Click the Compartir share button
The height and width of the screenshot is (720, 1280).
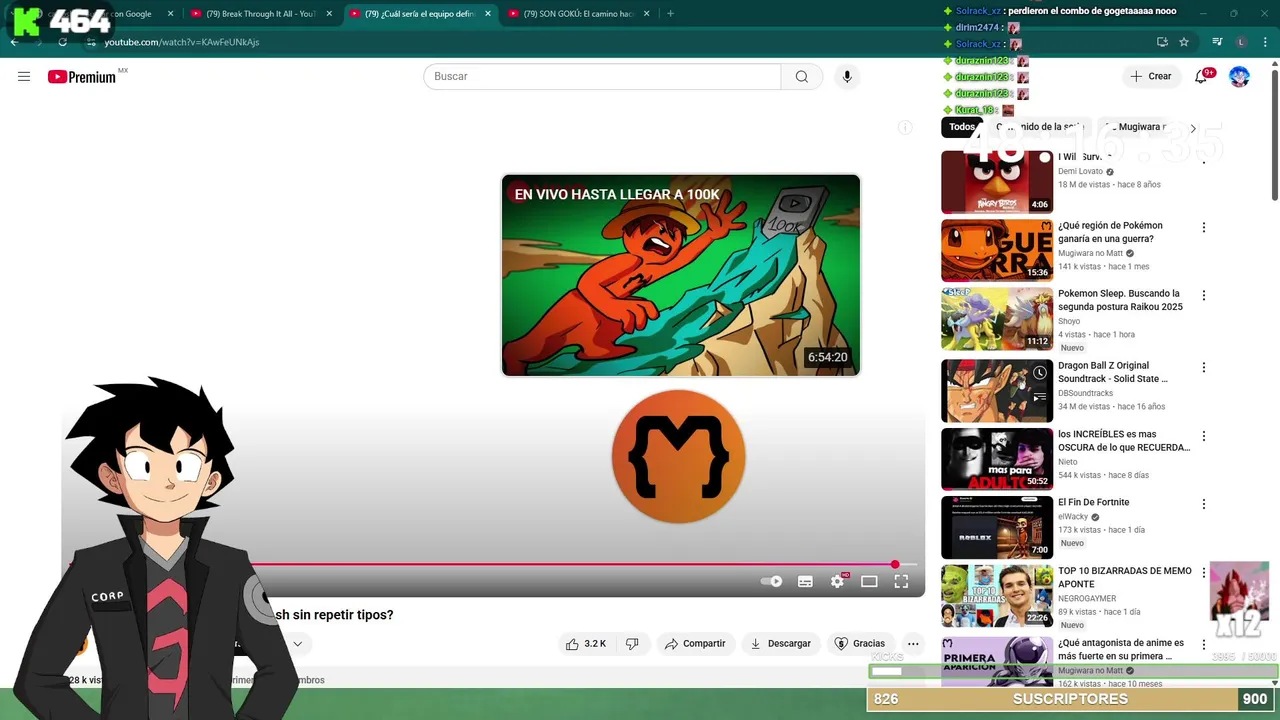[x=695, y=644]
